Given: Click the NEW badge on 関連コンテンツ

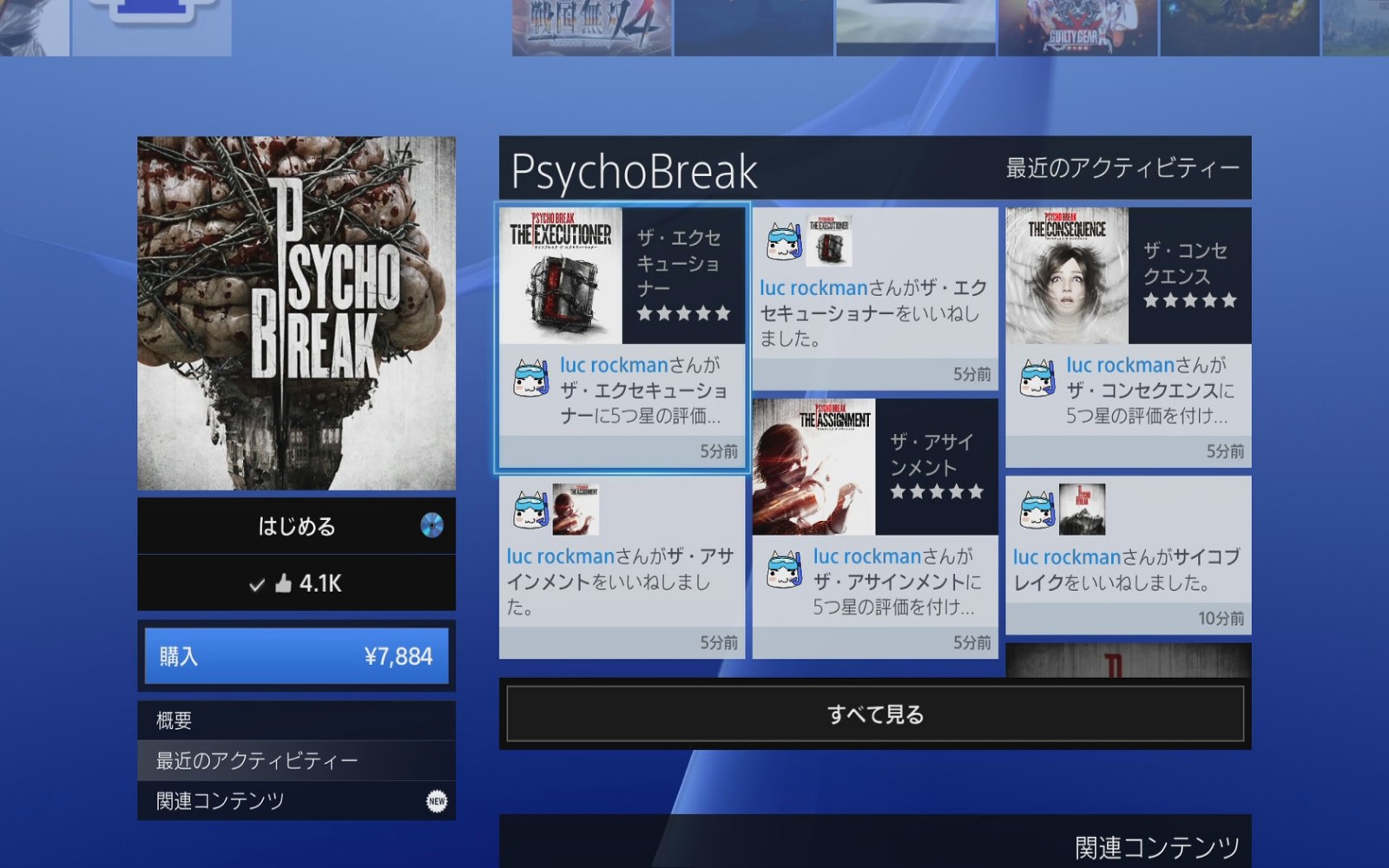Looking at the screenshot, I should 437,801.
